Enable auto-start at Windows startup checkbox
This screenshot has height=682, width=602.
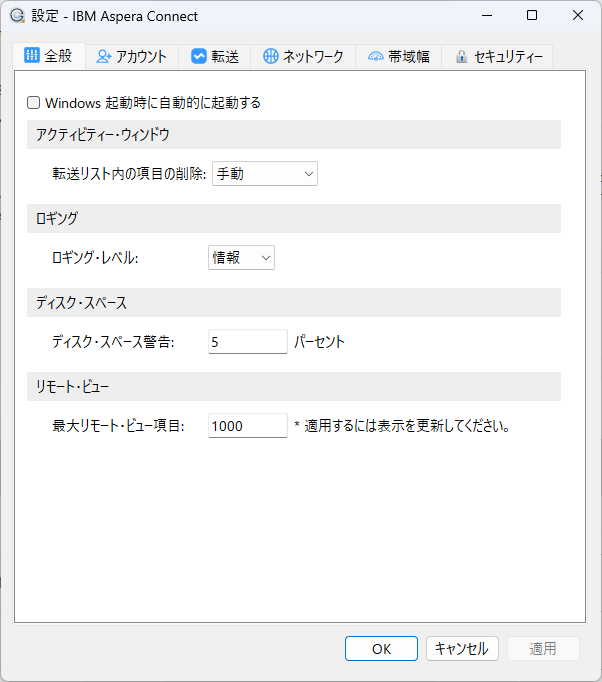click(33, 103)
